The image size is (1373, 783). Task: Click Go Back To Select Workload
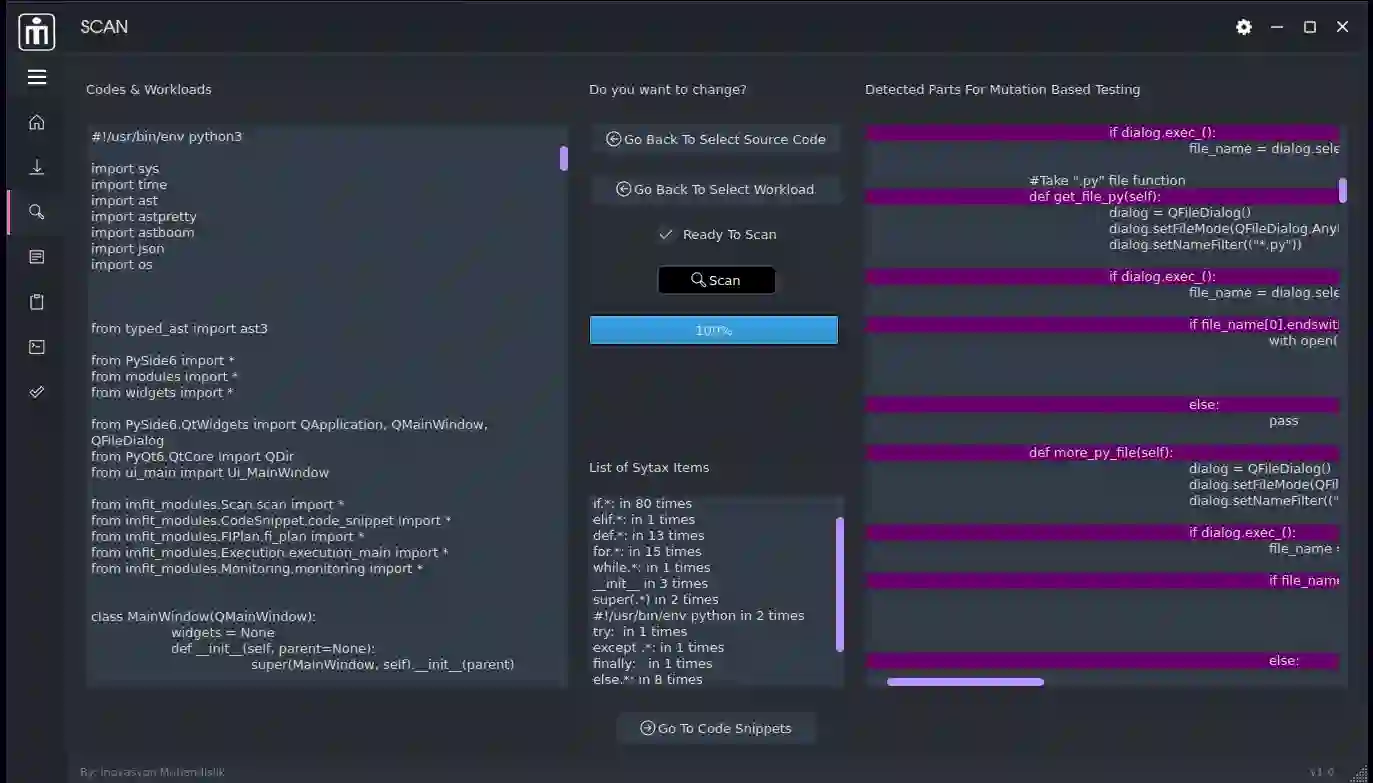[716, 189]
